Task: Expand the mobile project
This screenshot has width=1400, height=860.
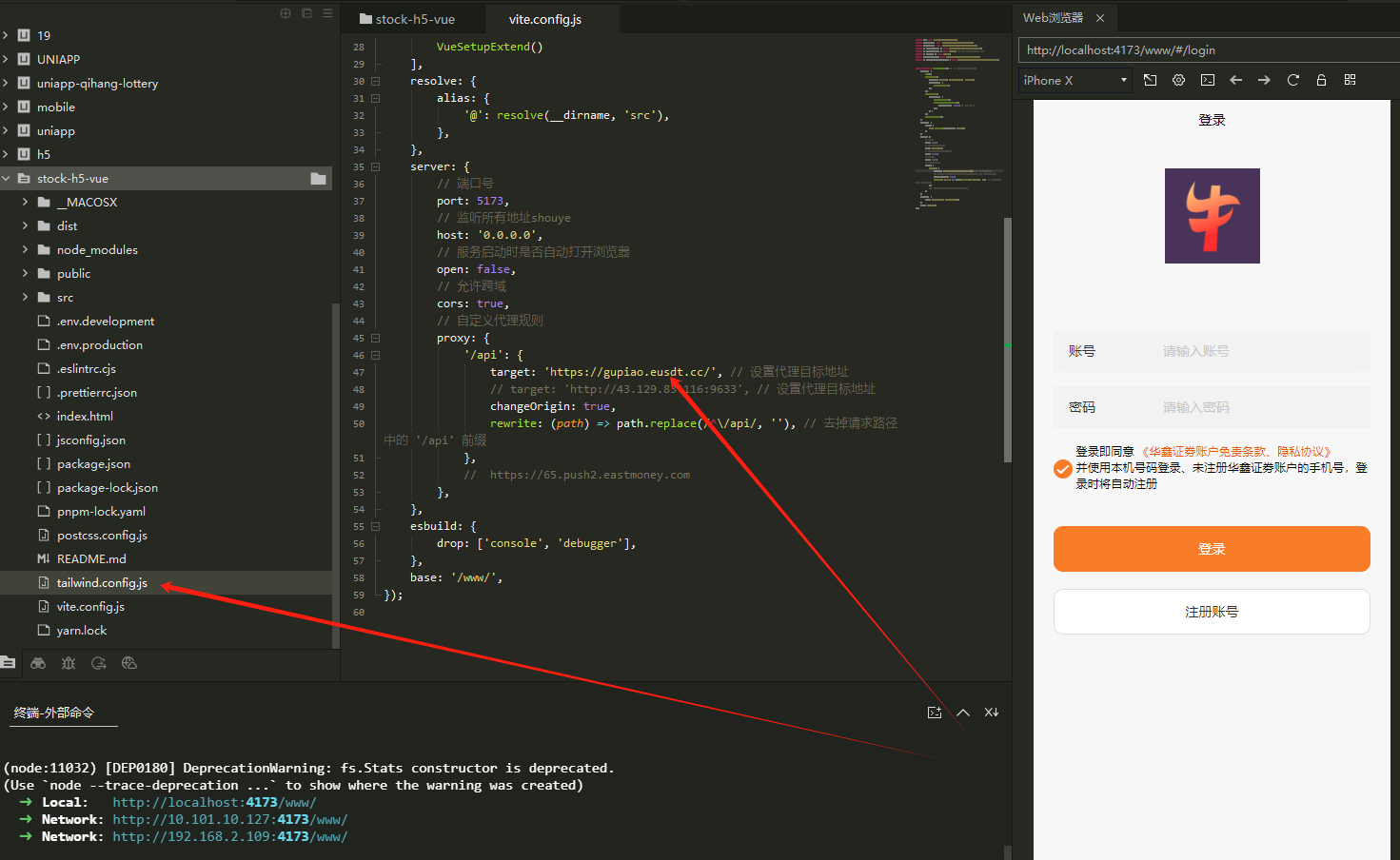Action: pyautogui.click(x=6, y=107)
